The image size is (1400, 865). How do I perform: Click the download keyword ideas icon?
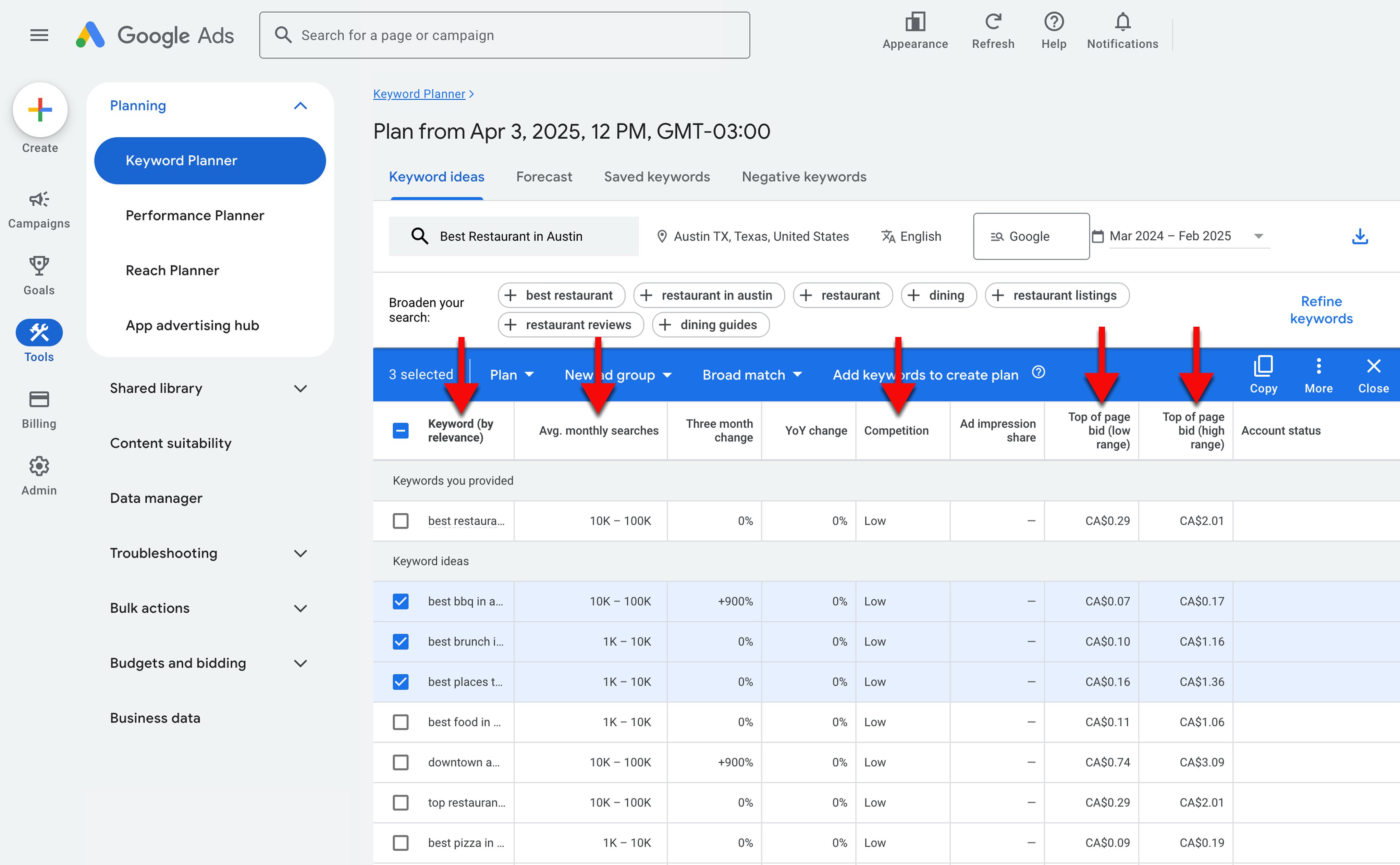[x=1359, y=236]
